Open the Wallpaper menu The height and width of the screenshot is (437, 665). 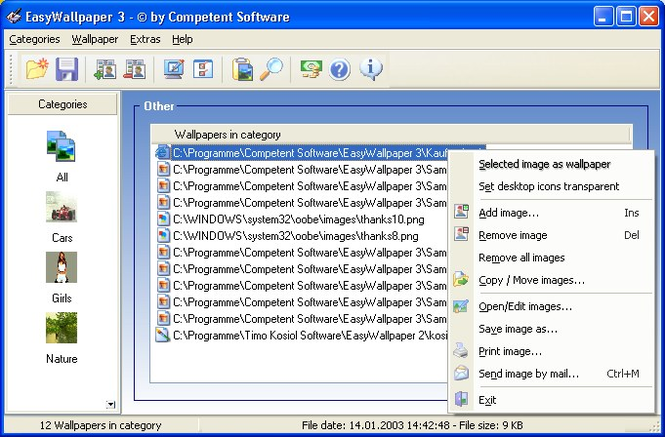tap(95, 39)
